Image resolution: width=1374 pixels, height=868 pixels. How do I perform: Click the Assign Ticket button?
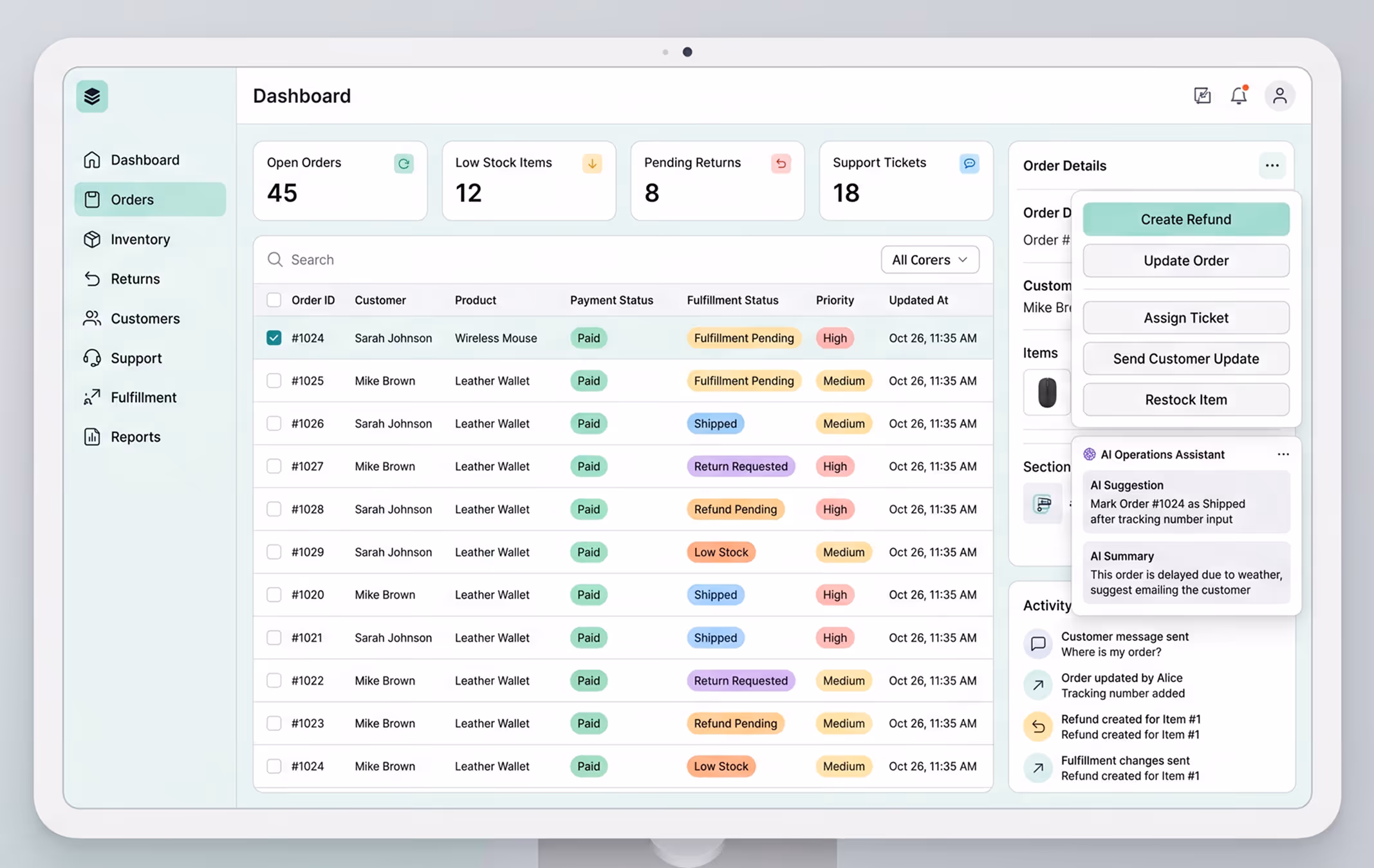coord(1185,318)
